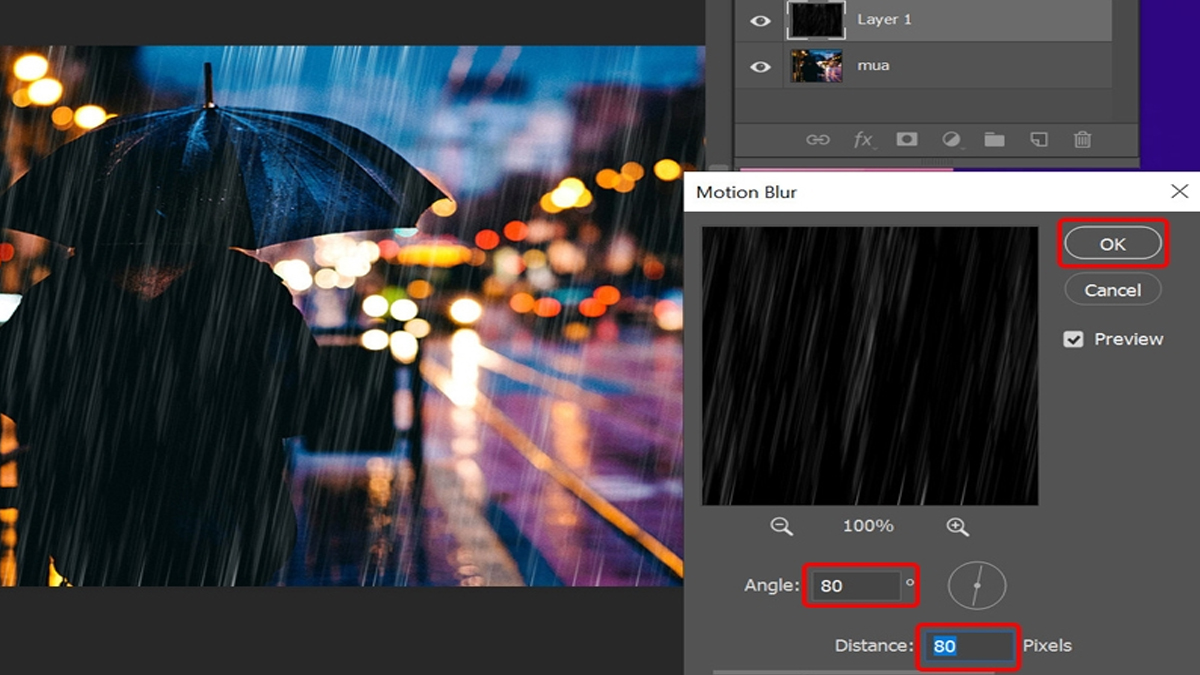Open the fx layer style menu
The image size is (1200, 675).
tap(863, 140)
